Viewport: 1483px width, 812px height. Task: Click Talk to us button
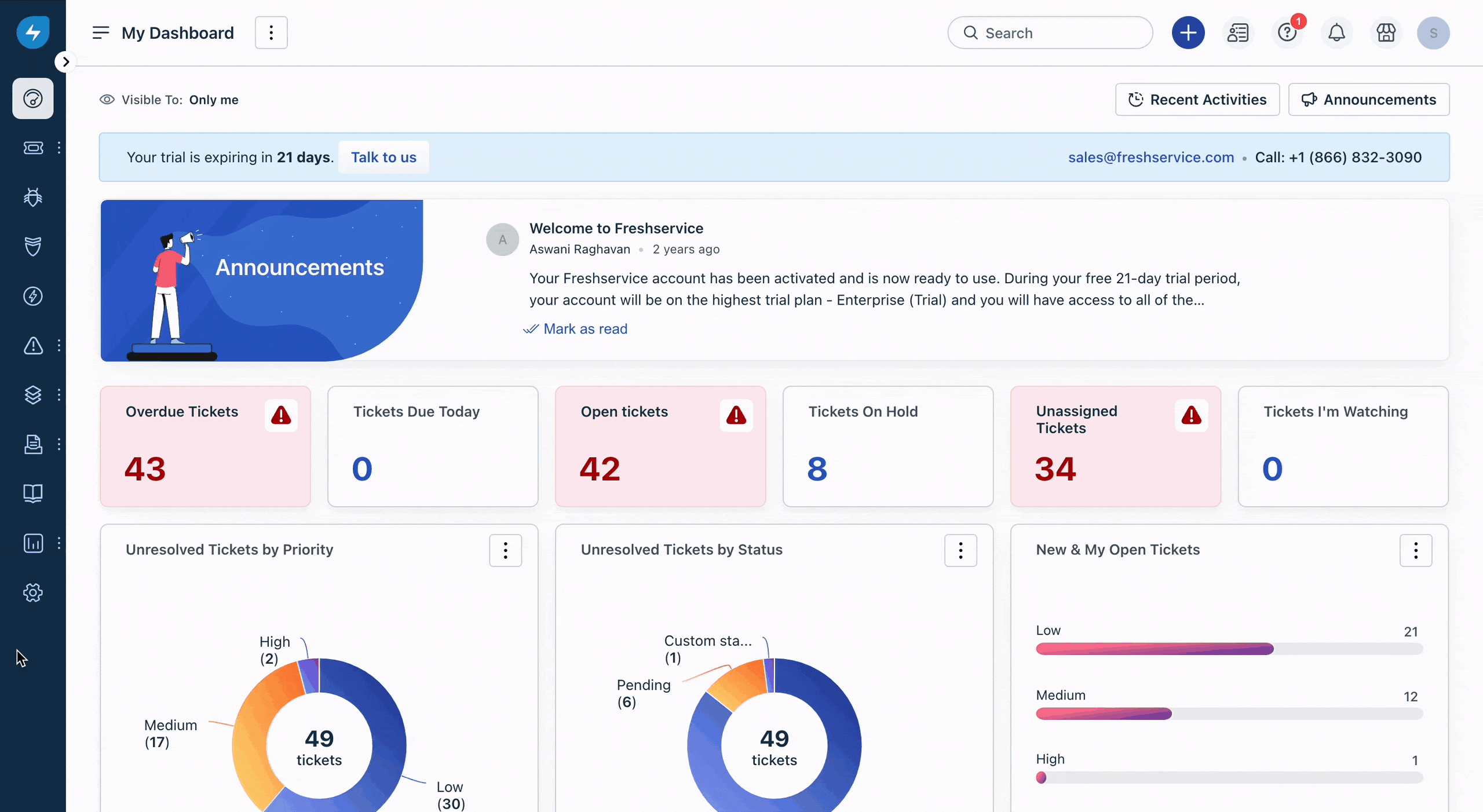[383, 156]
